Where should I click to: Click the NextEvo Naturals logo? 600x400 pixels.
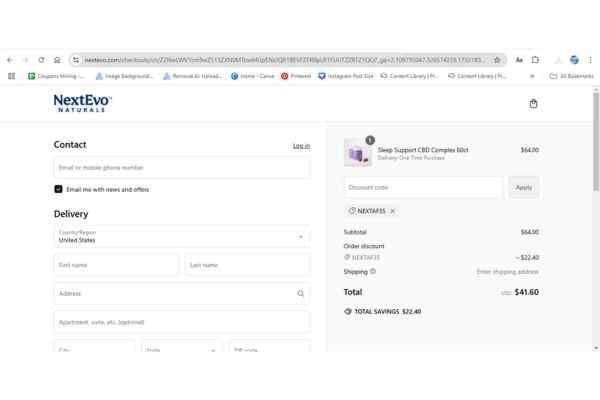coord(82,103)
